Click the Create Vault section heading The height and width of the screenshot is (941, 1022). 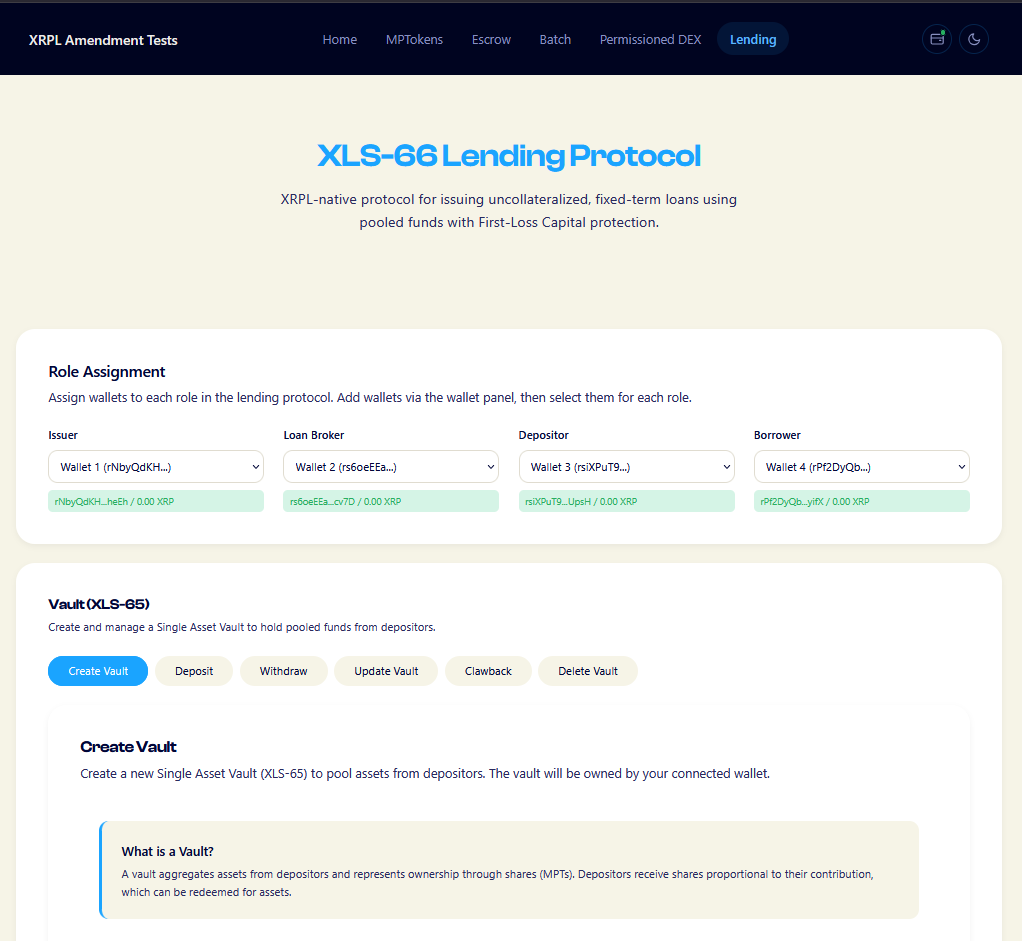(x=128, y=747)
